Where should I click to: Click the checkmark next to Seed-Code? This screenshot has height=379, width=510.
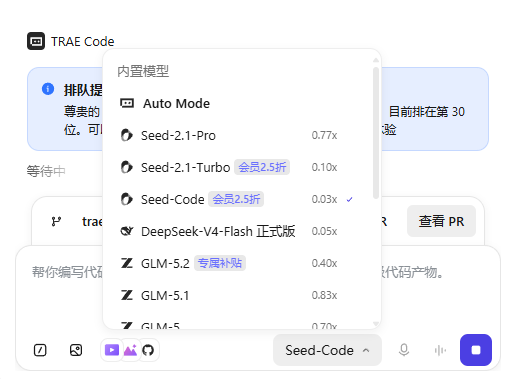coord(349,199)
